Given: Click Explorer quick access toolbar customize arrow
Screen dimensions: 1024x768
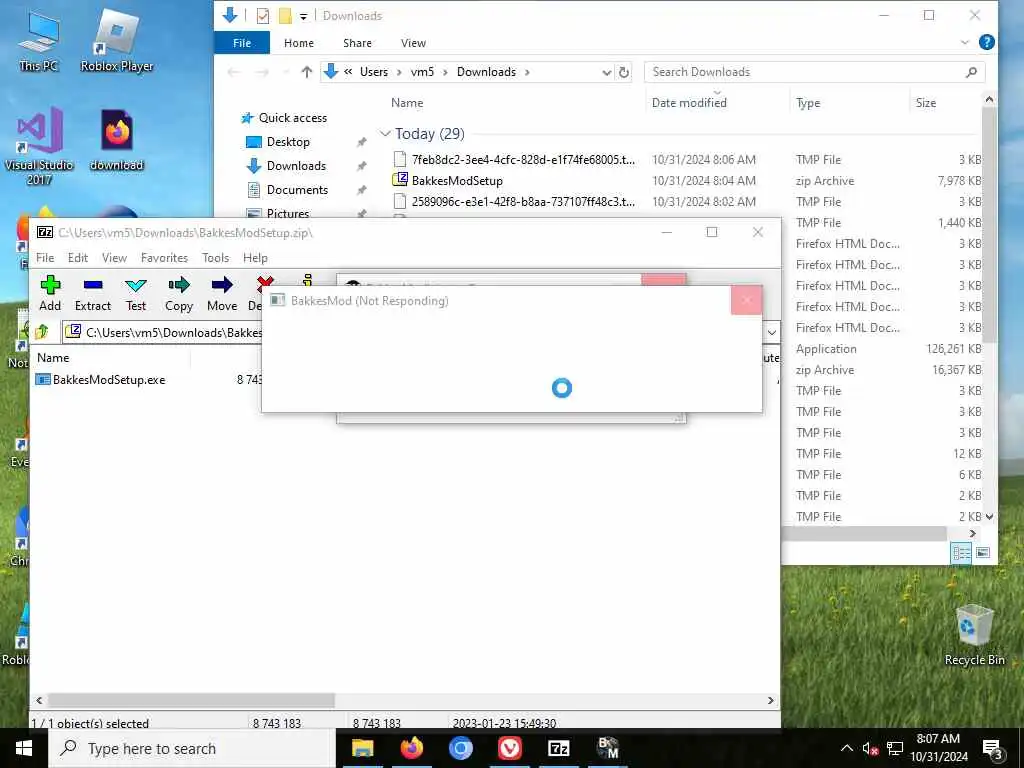Looking at the screenshot, I should coord(303,16).
